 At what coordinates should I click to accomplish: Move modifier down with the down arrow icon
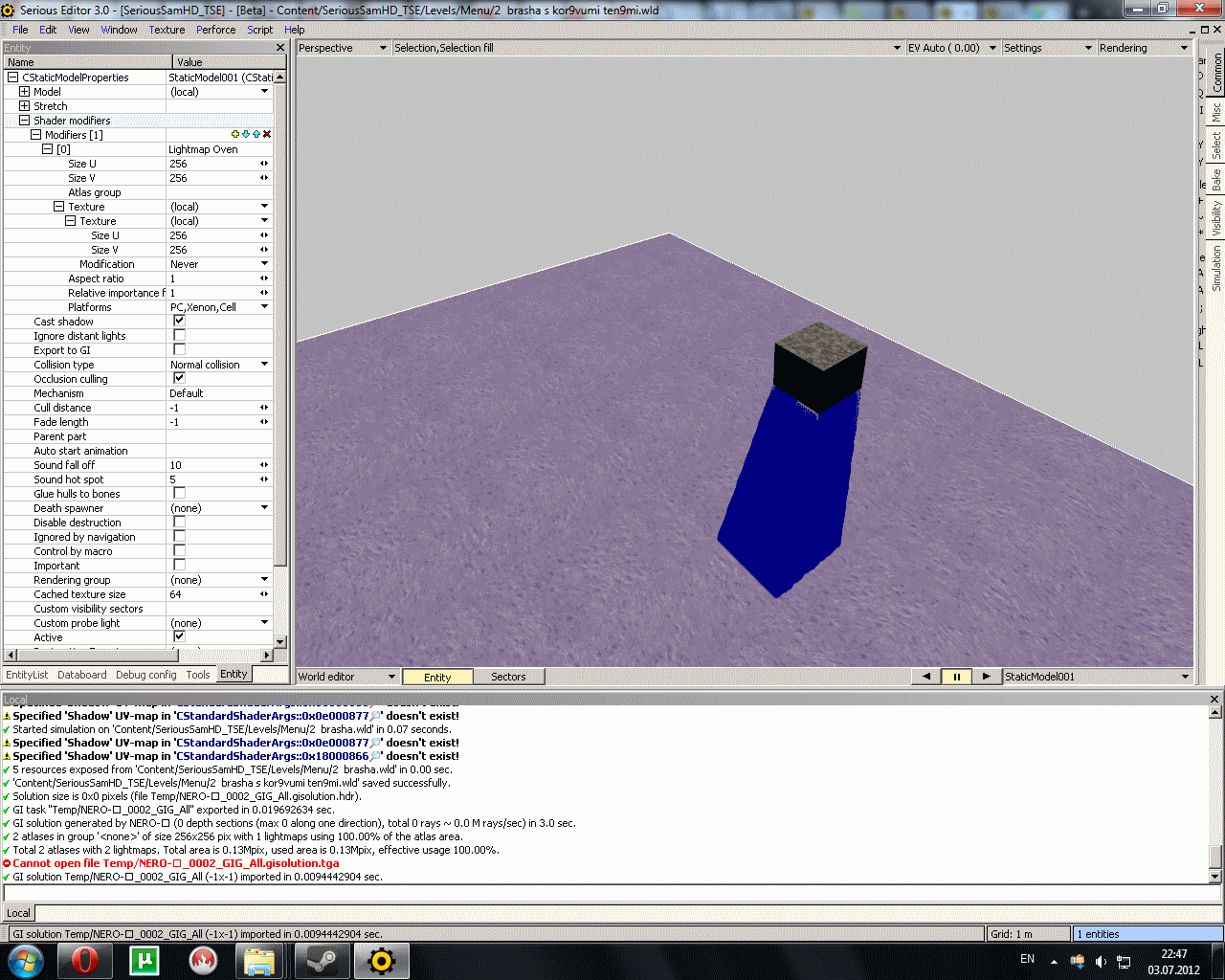coord(246,135)
